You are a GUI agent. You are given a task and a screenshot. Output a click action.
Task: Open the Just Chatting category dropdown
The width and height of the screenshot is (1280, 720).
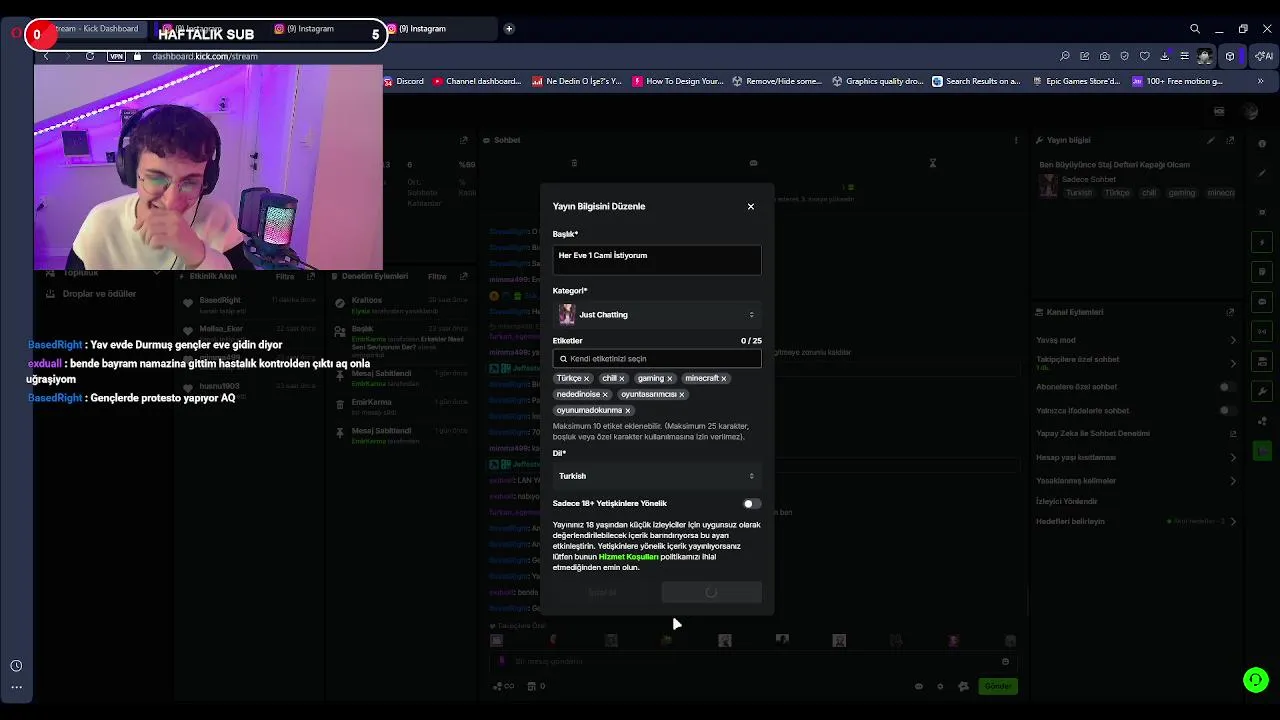click(x=657, y=315)
